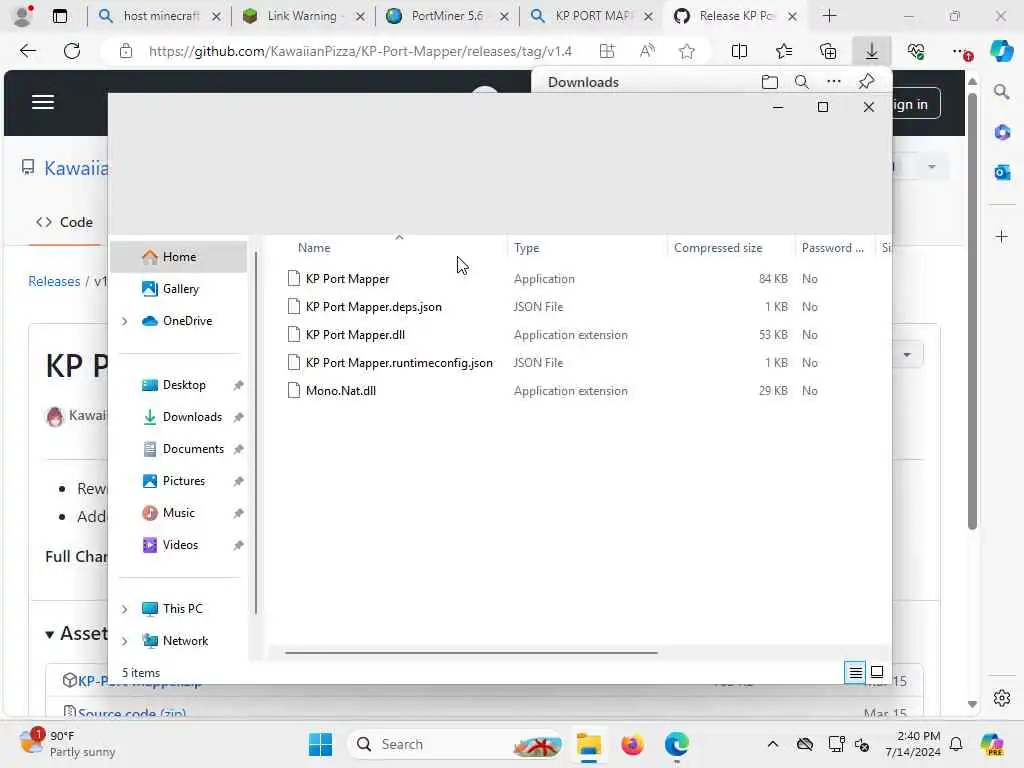This screenshot has height=768, width=1024.
Task: Sort files by Name column
Action: pyautogui.click(x=314, y=248)
